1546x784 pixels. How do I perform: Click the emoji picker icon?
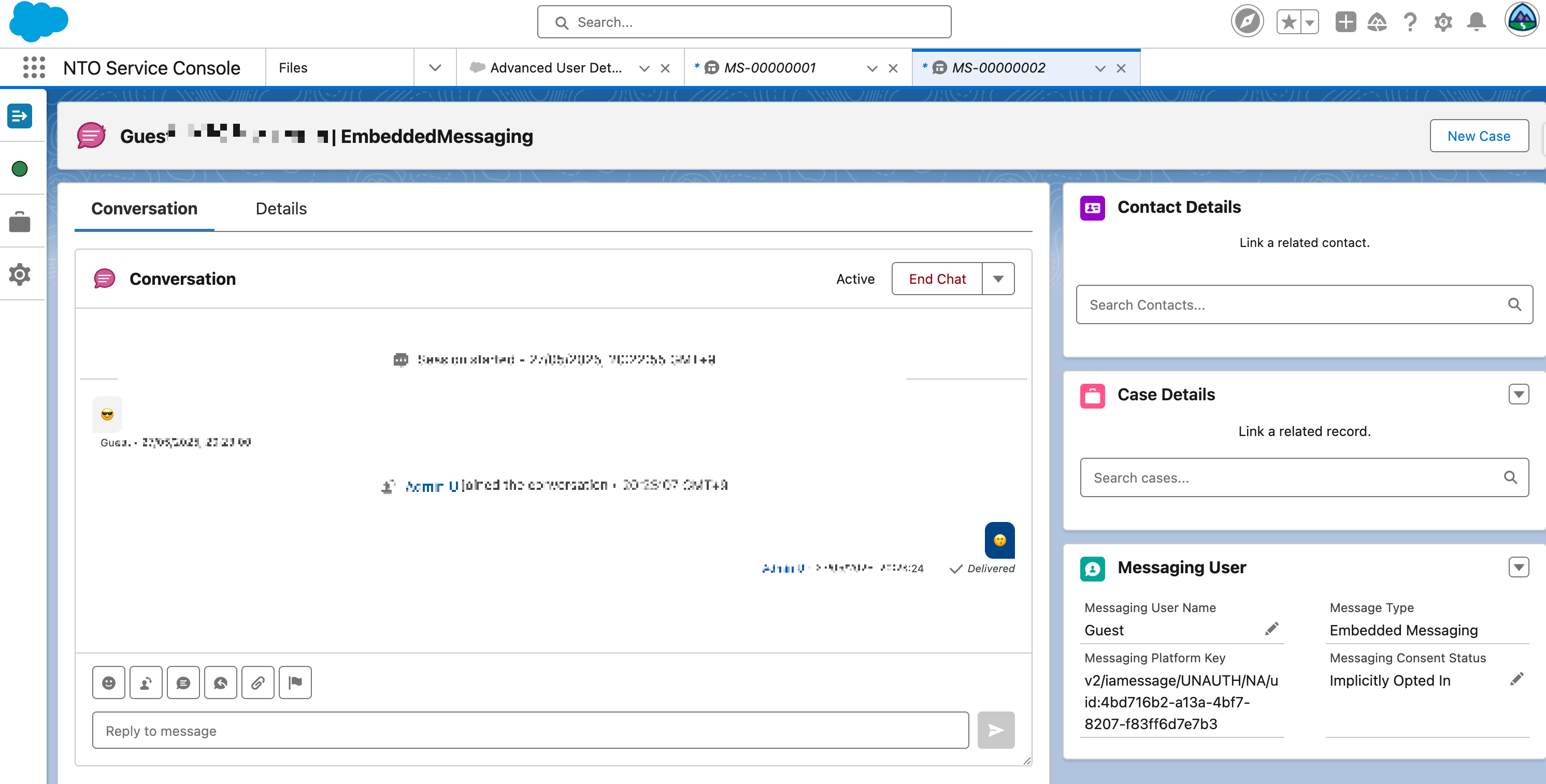coord(109,683)
